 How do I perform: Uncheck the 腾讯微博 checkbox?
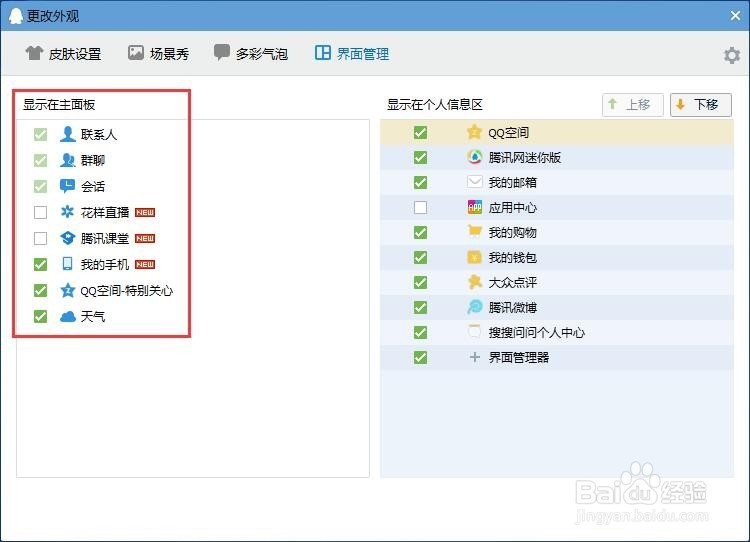[x=420, y=307]
